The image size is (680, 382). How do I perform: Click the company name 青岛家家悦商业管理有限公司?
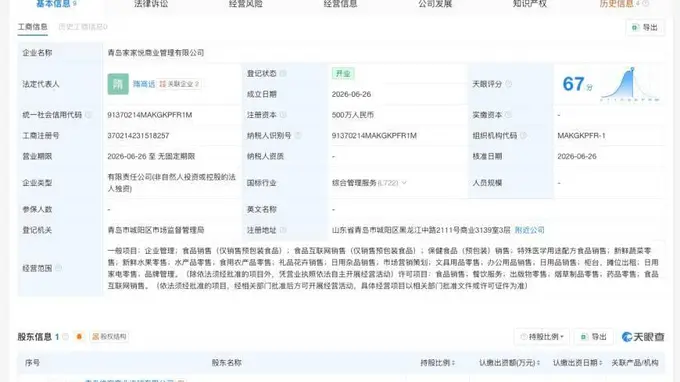[x=156, y=53]
